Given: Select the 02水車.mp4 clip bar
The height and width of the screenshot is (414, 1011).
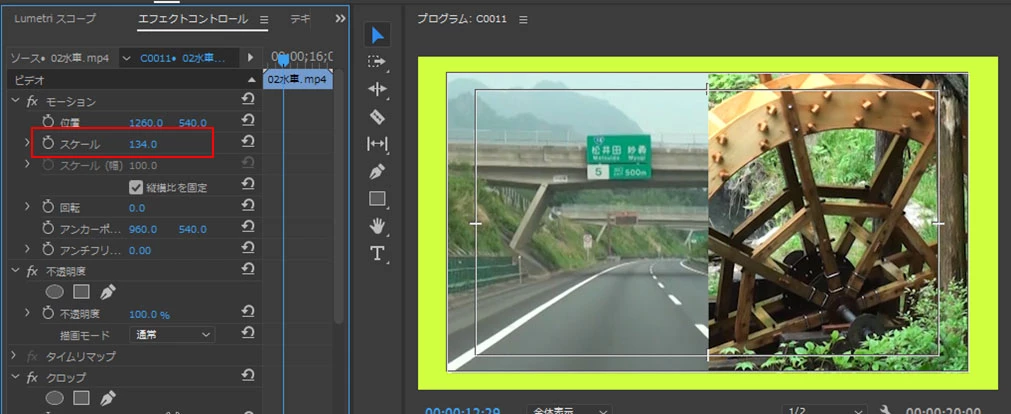Looking at the screenshot, I should [298, 79].
